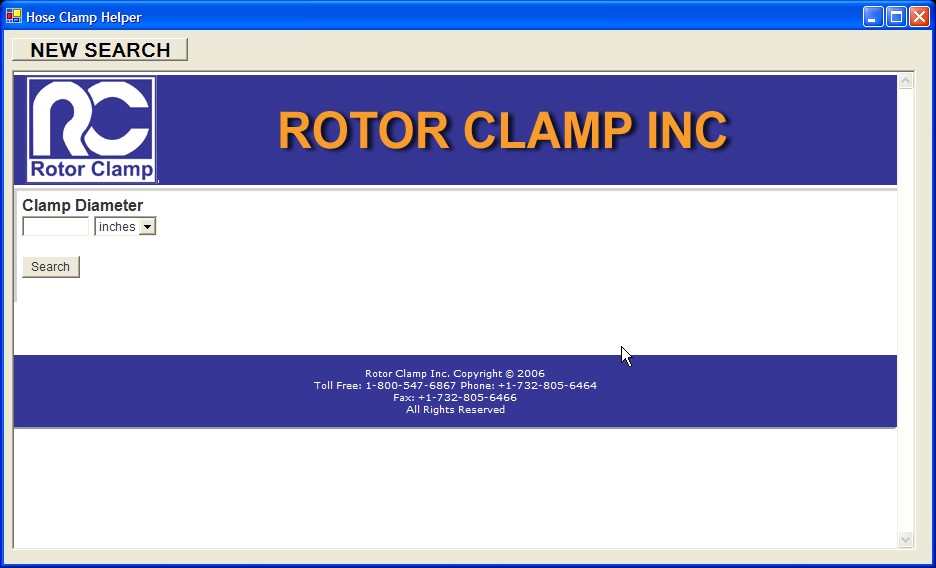This screenshot has width=936, height=568.
Task: Click the scrollbar down arrow
Action: [906, 539]
